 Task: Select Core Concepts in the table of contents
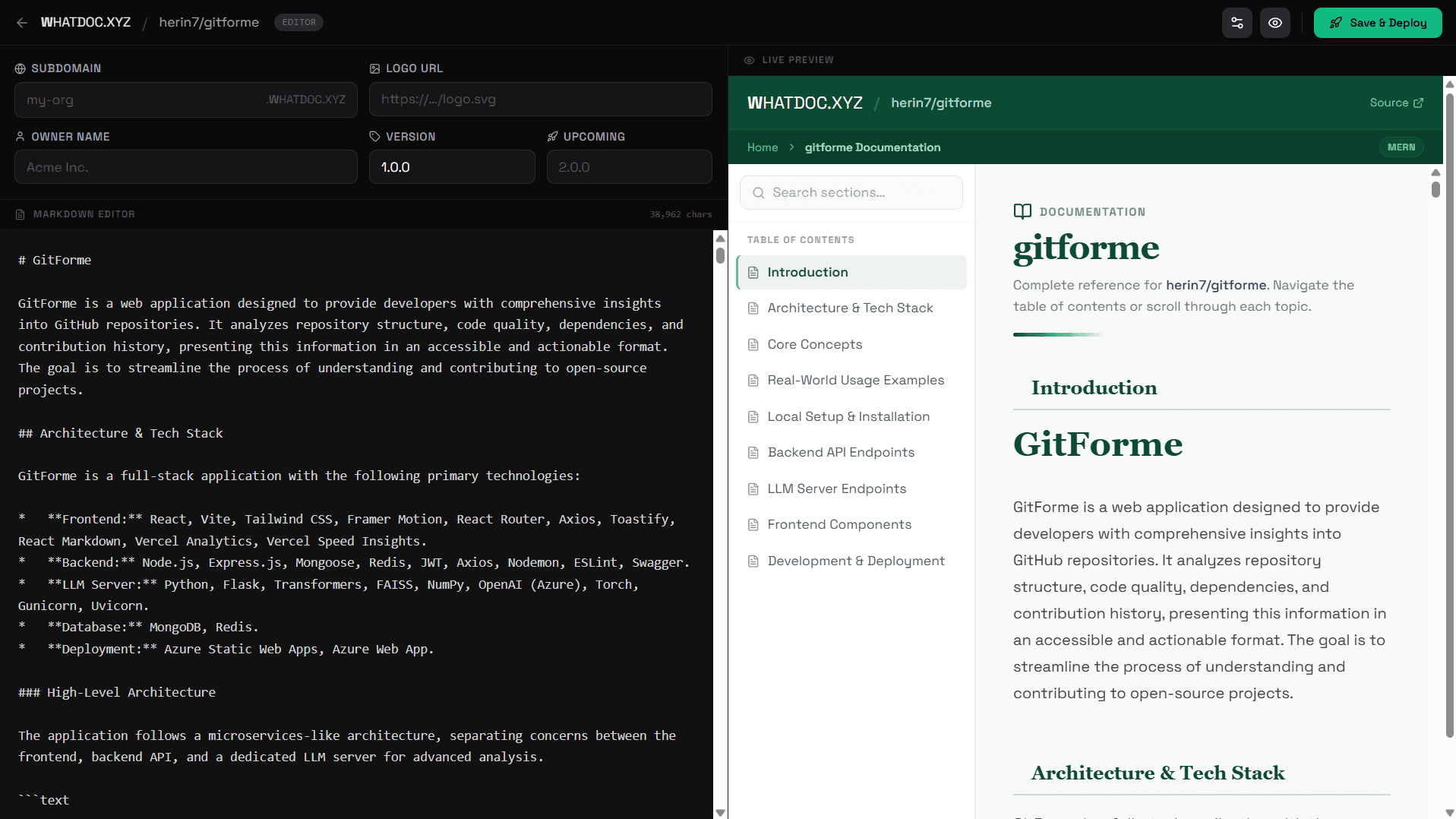(x=814, y=344)
